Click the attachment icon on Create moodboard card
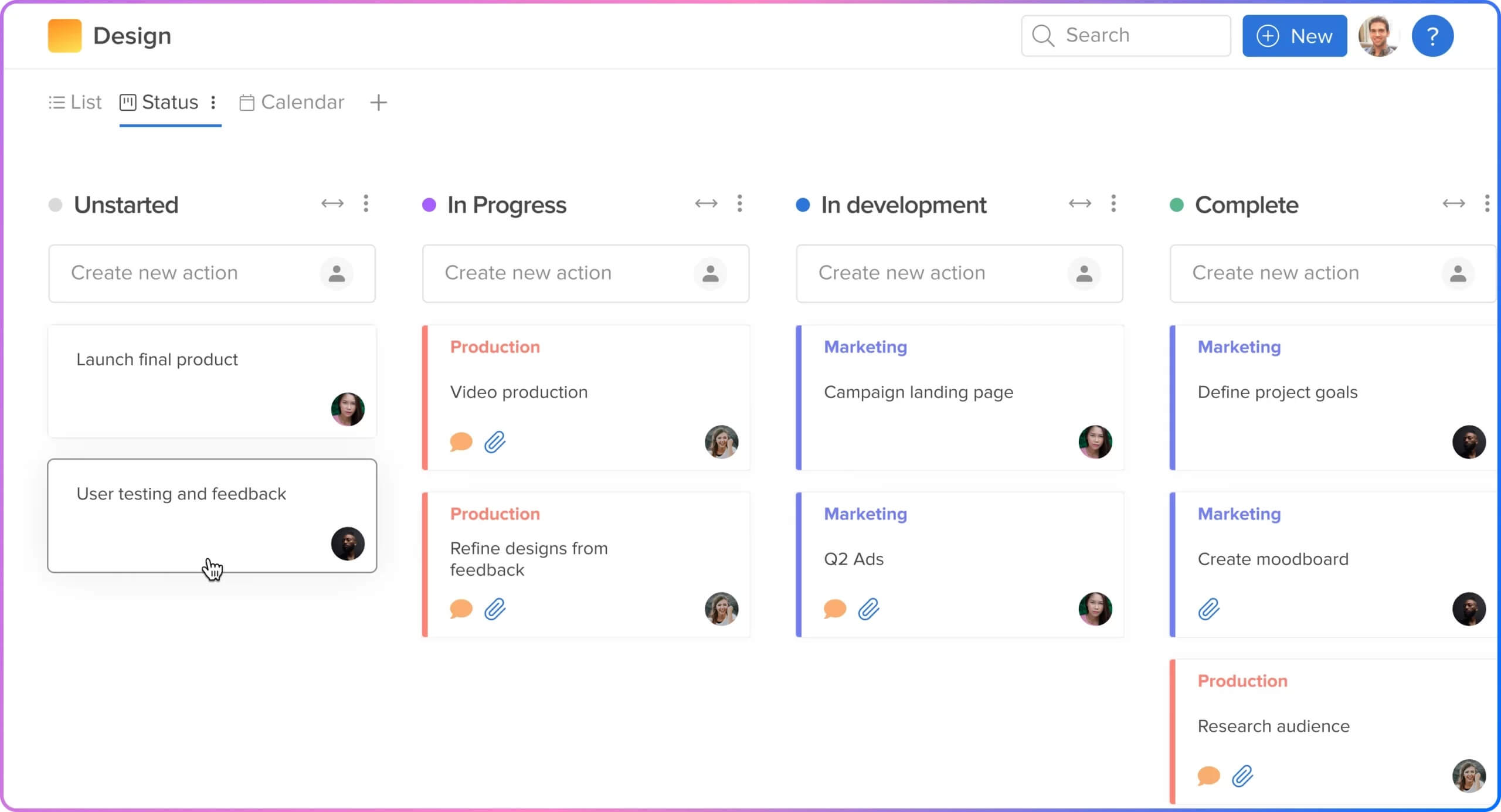Screen dimensions: 1501x812 (1210, 609)
